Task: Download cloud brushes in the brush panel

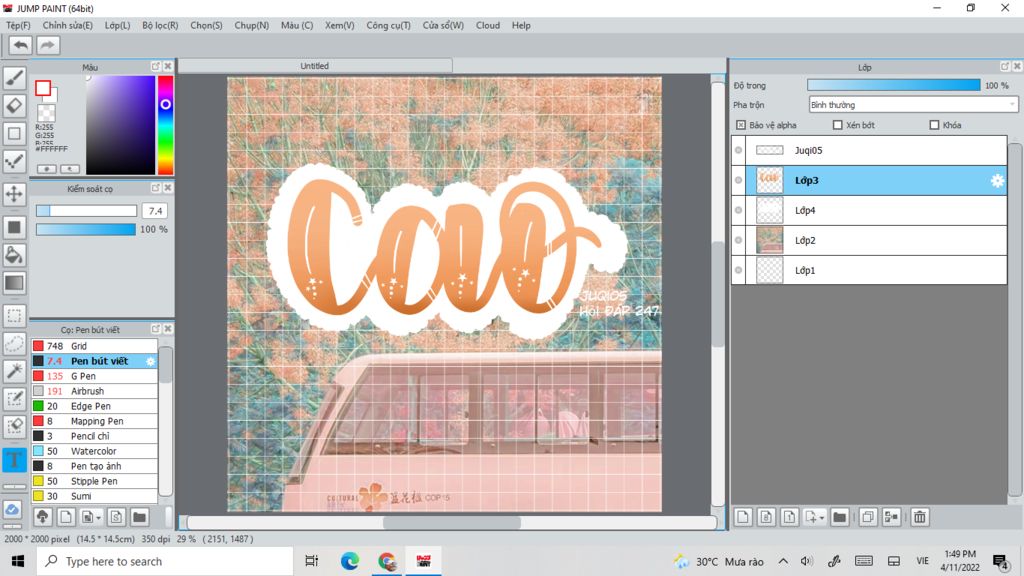Action: pos(42,517)
